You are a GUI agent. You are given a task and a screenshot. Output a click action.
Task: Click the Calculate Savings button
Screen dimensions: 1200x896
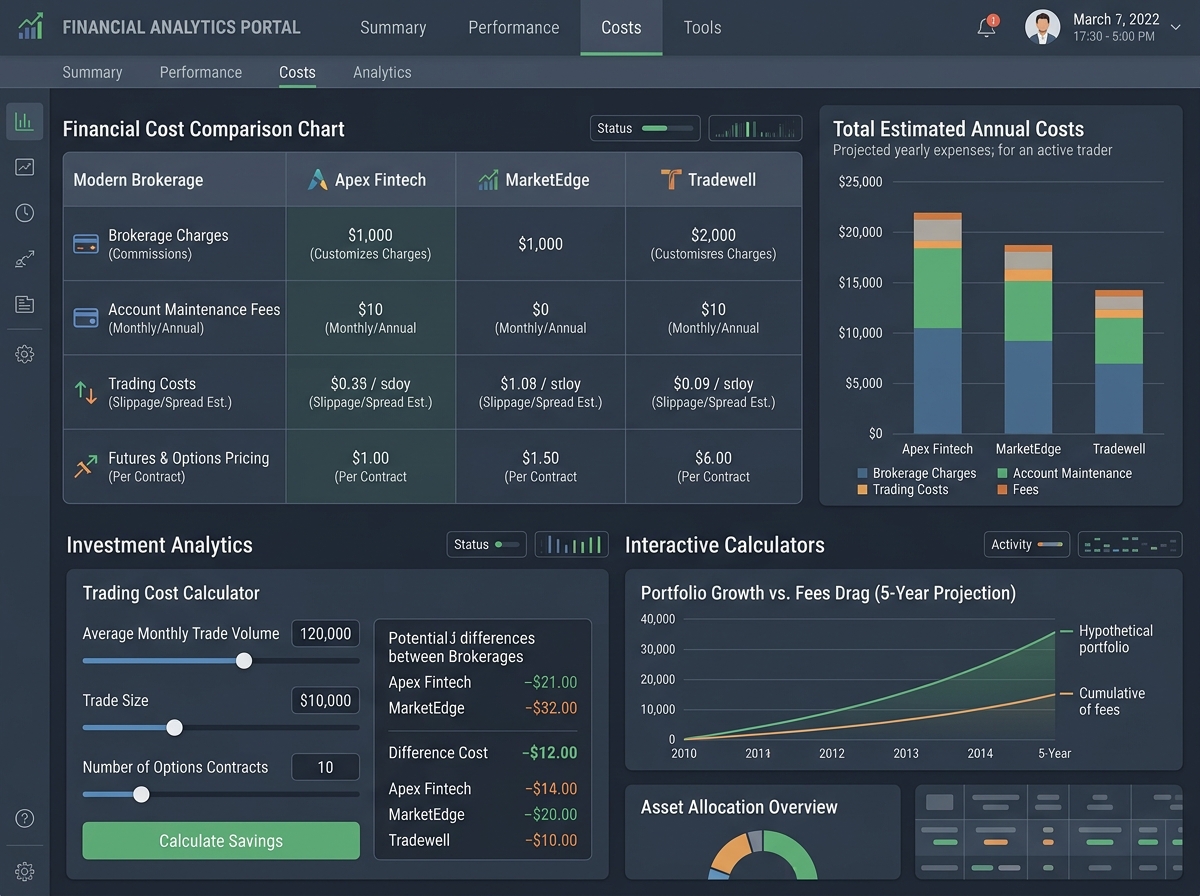click(221, 841)
